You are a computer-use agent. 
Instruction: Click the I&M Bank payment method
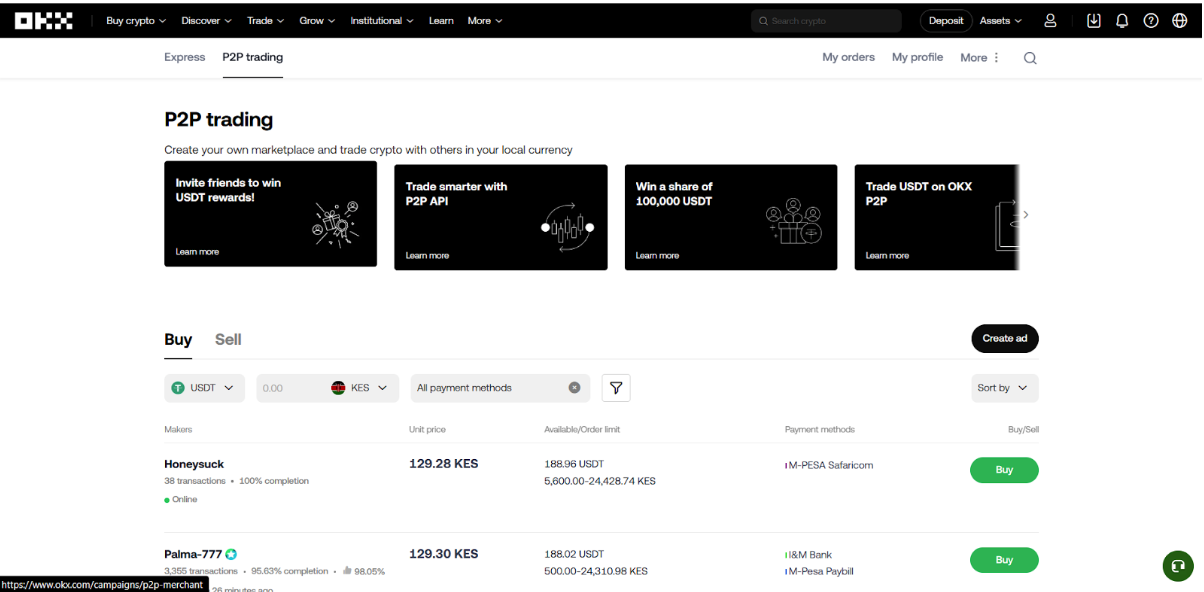809,555
